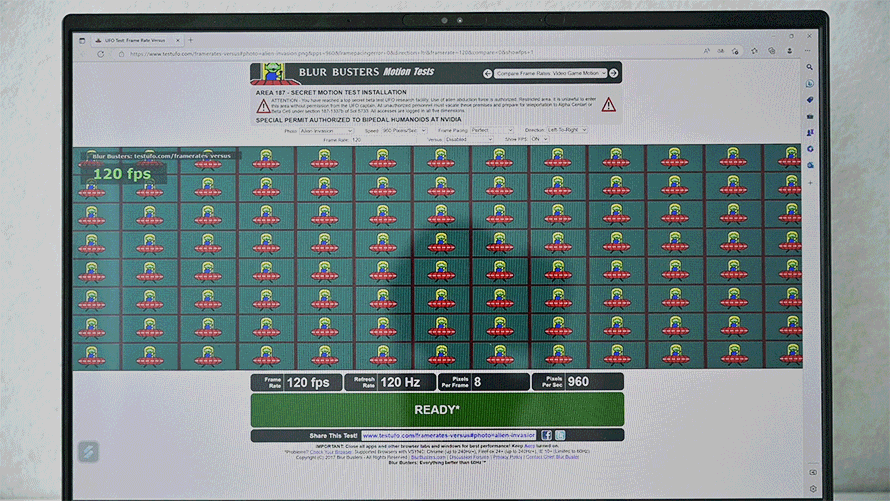This screenshot has width=890, height=501.
Task: Open the Discussion Forums link
Action: [x=469, y=457]
